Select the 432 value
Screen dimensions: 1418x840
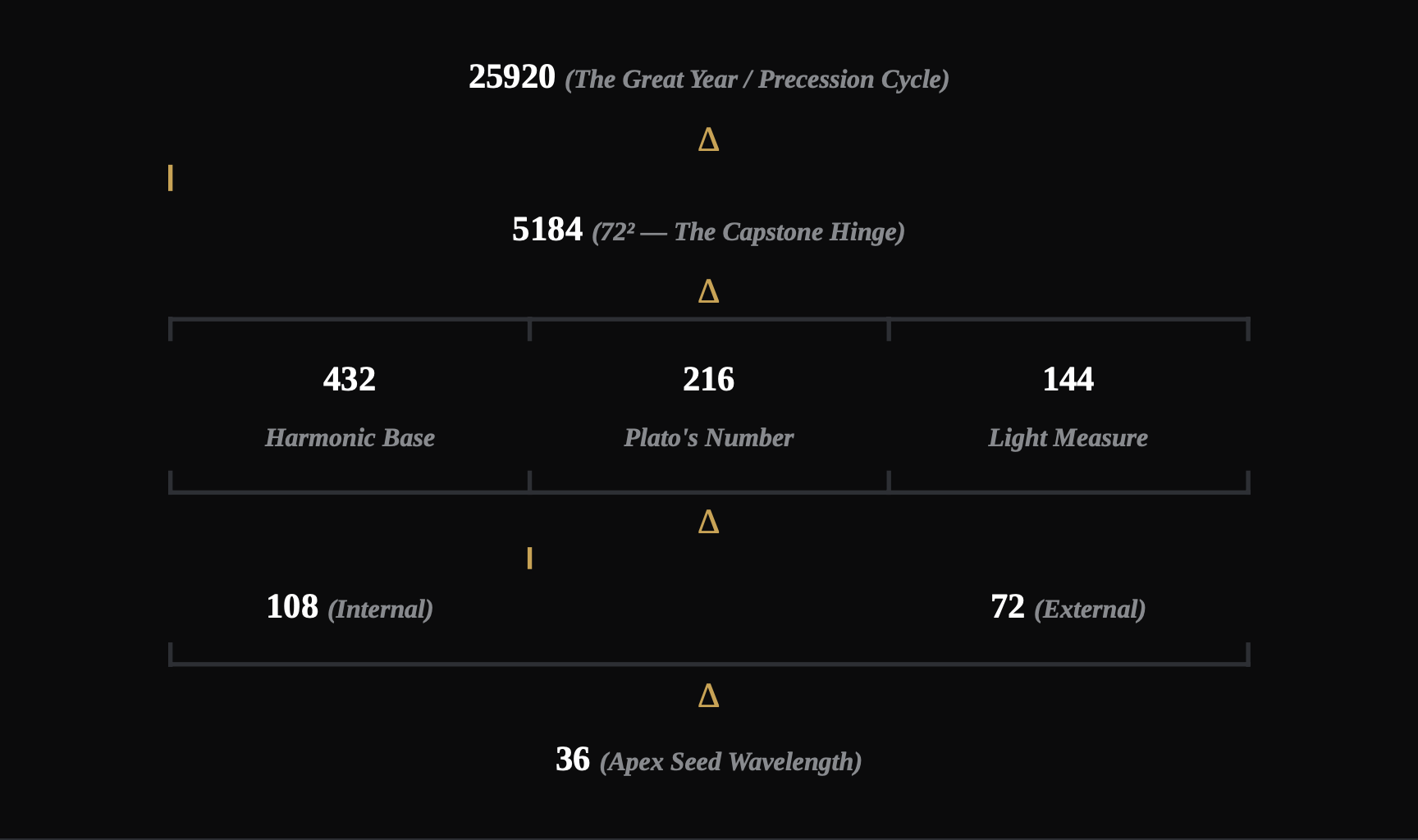350,379
